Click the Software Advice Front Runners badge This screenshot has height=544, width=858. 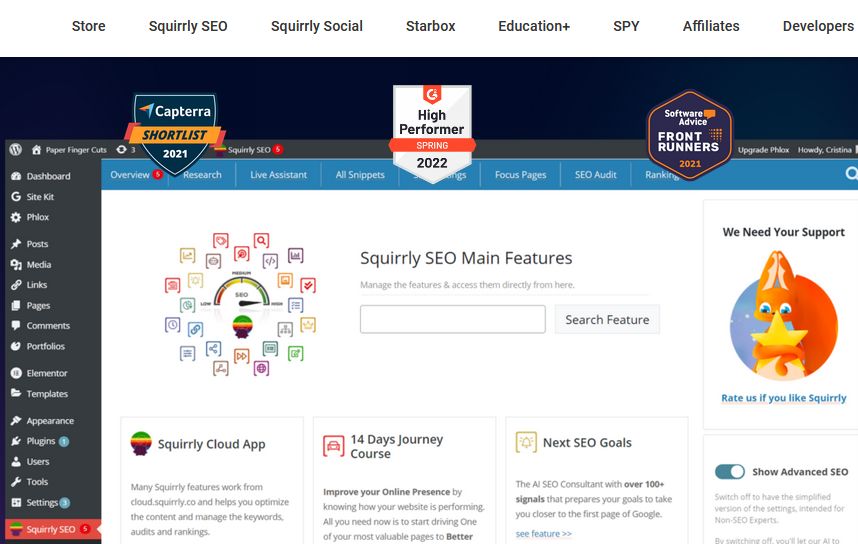tap(689, 134)
